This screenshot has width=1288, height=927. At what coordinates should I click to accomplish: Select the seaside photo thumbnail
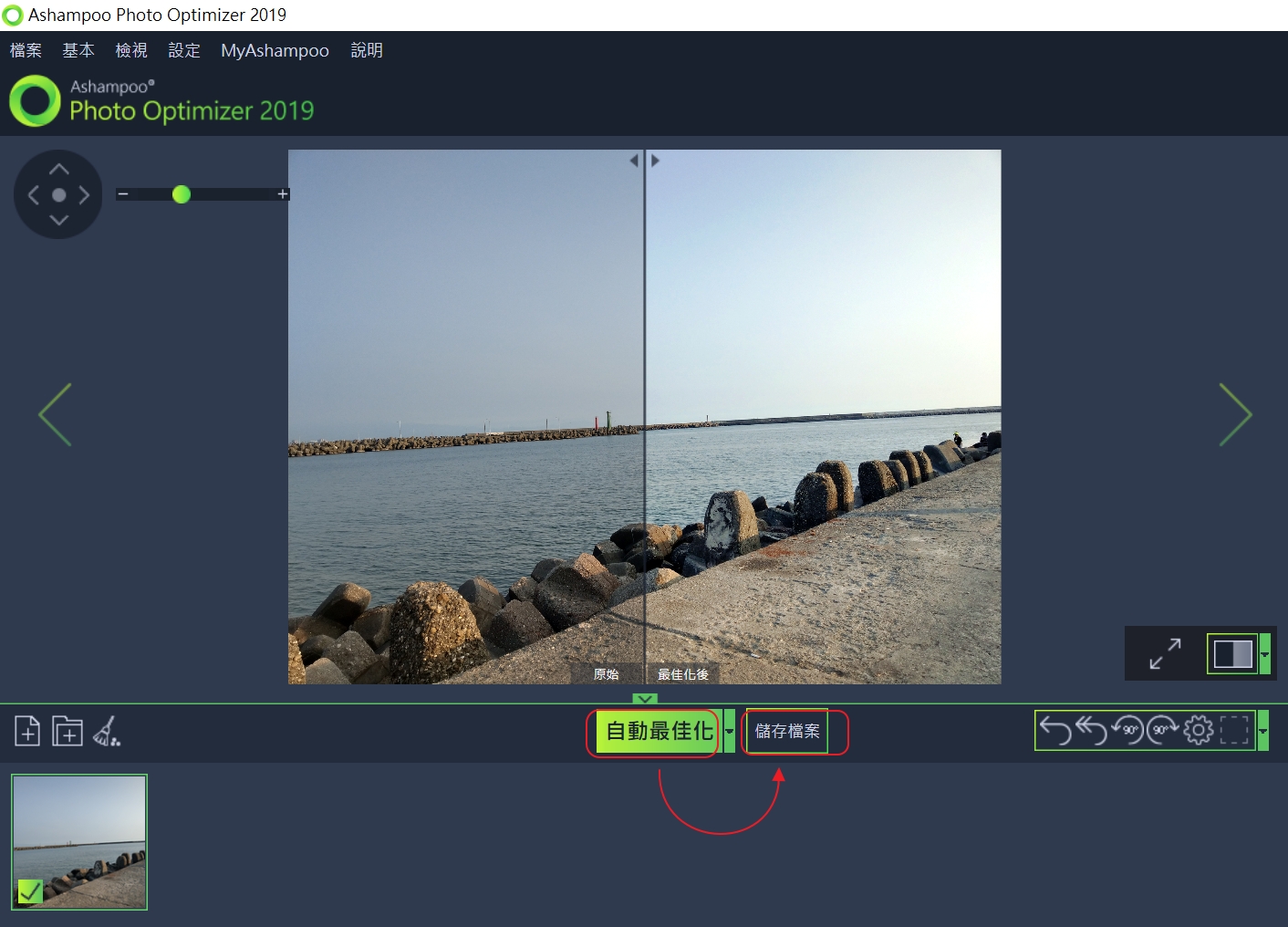(x=79, y=842)
